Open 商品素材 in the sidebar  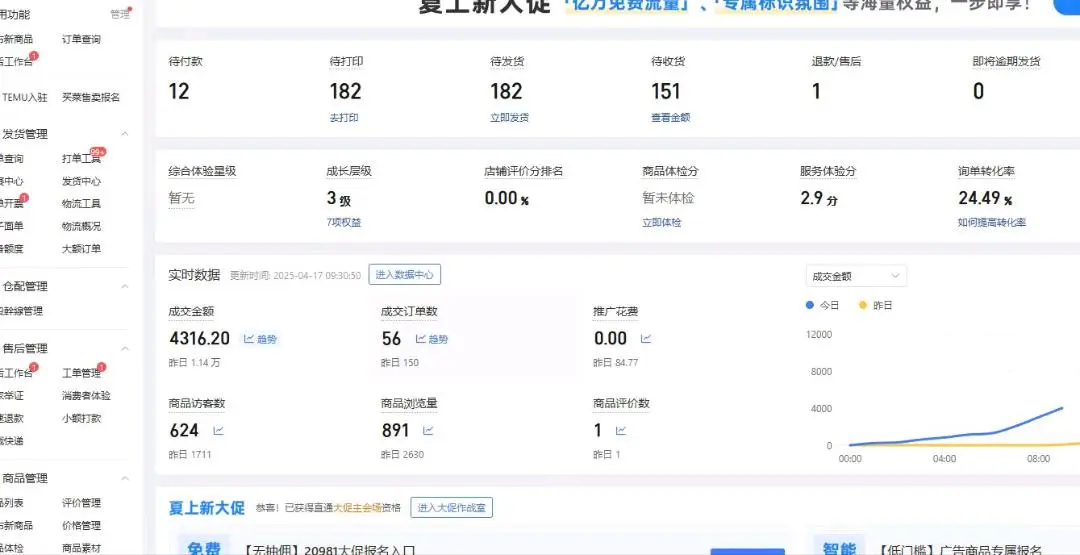(81, 548)
